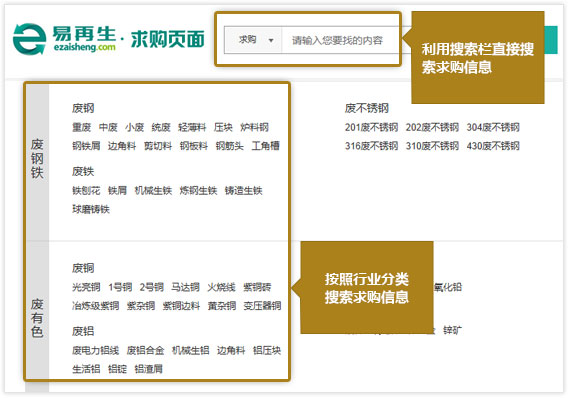
Task: Open the 废铁 category heading
Action: click(83, 171)
